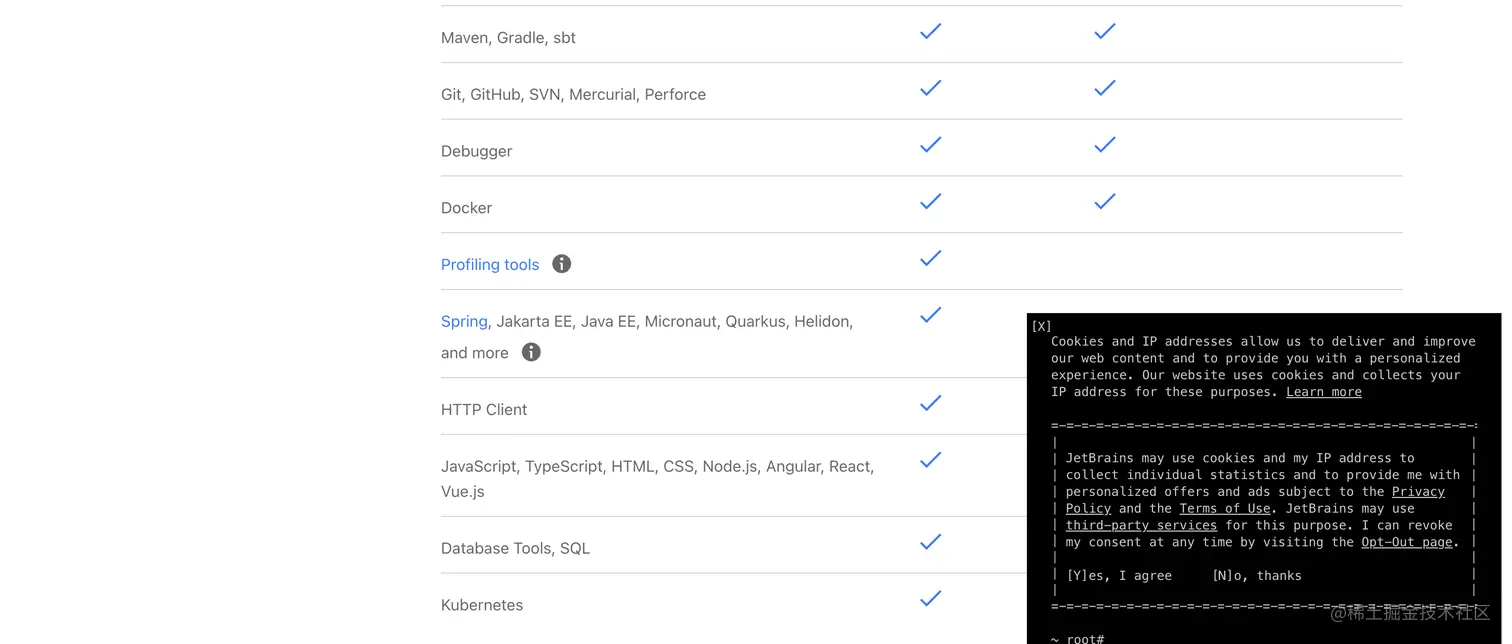The height and width of the screenshot is (644, 1512).
Task: Click the checkmark in the HTTP Client row
Action: pyautogui.click(x=930, y=403)
